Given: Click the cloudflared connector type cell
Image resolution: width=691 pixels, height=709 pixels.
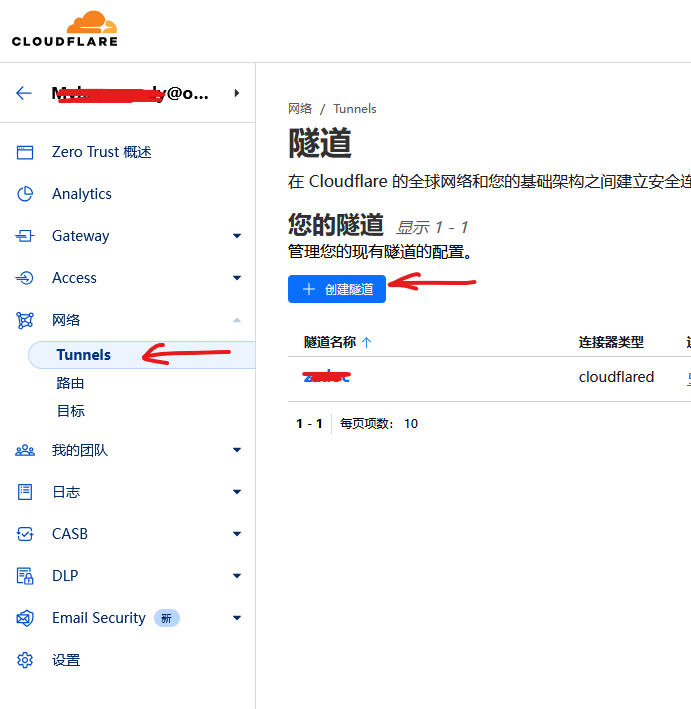Looking at the screenshot, I should click(x=616, y=377).
